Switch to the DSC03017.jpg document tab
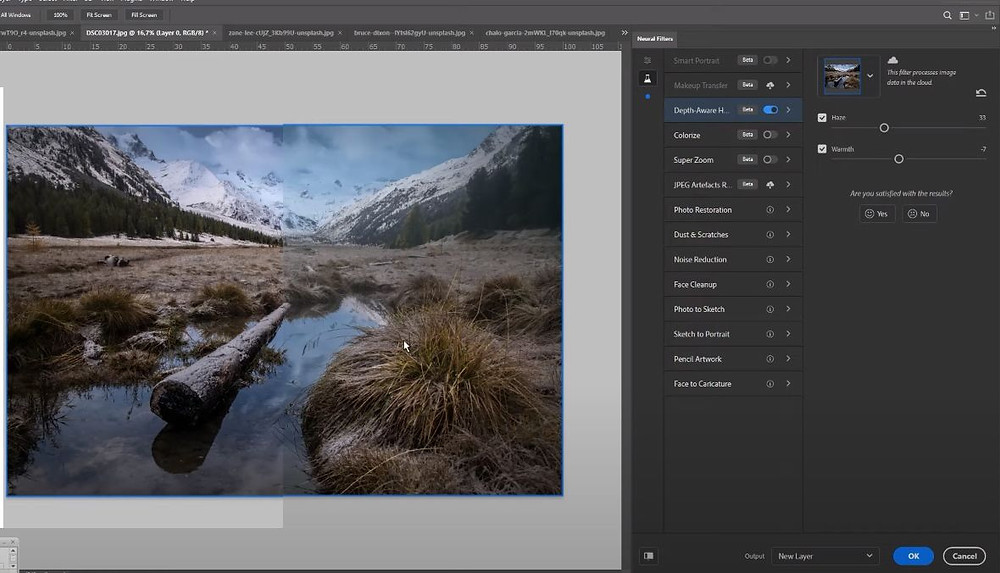Viewport: 1000px width, 573px height. tap(147, 33)
